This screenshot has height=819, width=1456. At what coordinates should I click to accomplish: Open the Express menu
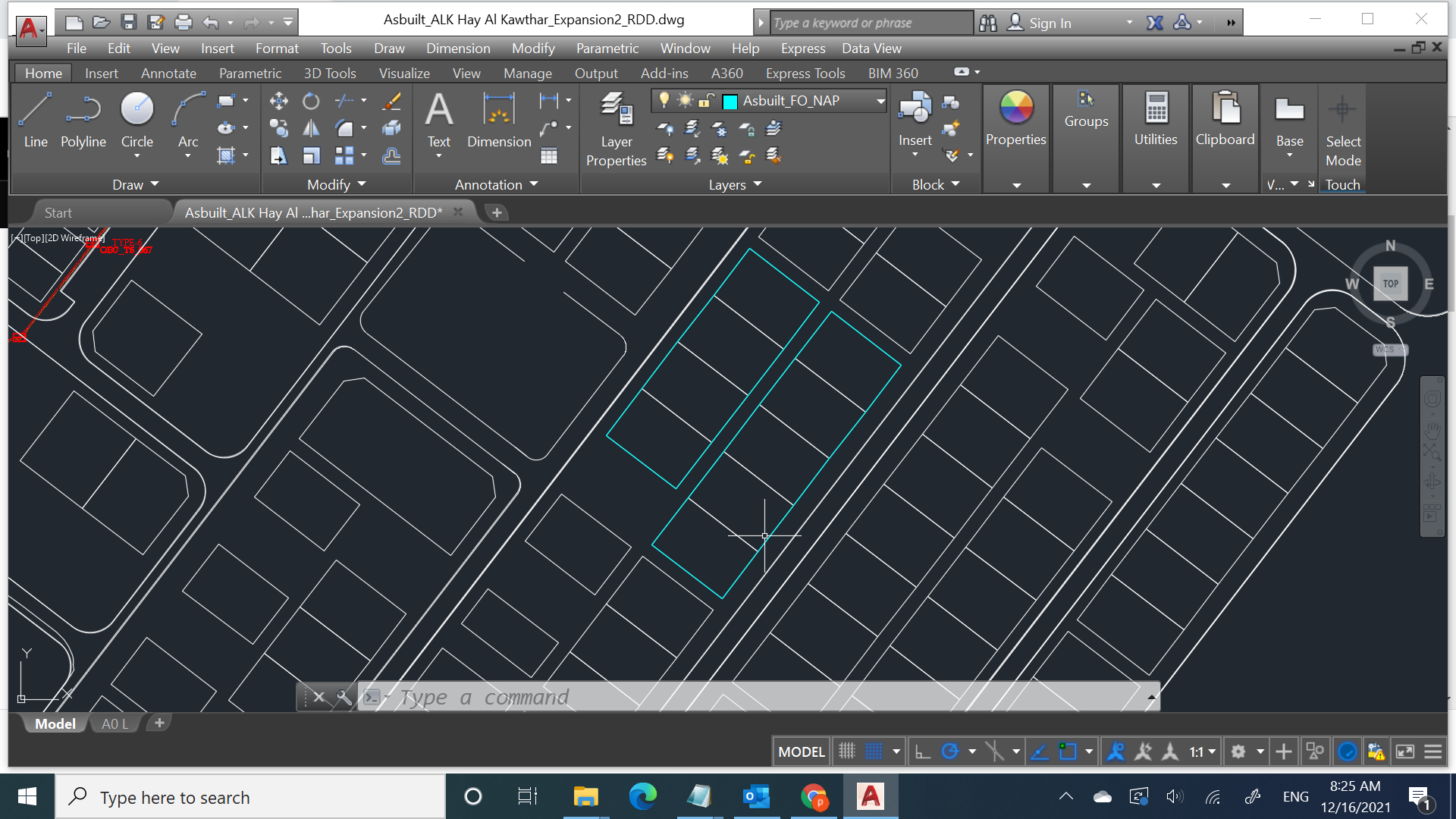pos(802,48)
